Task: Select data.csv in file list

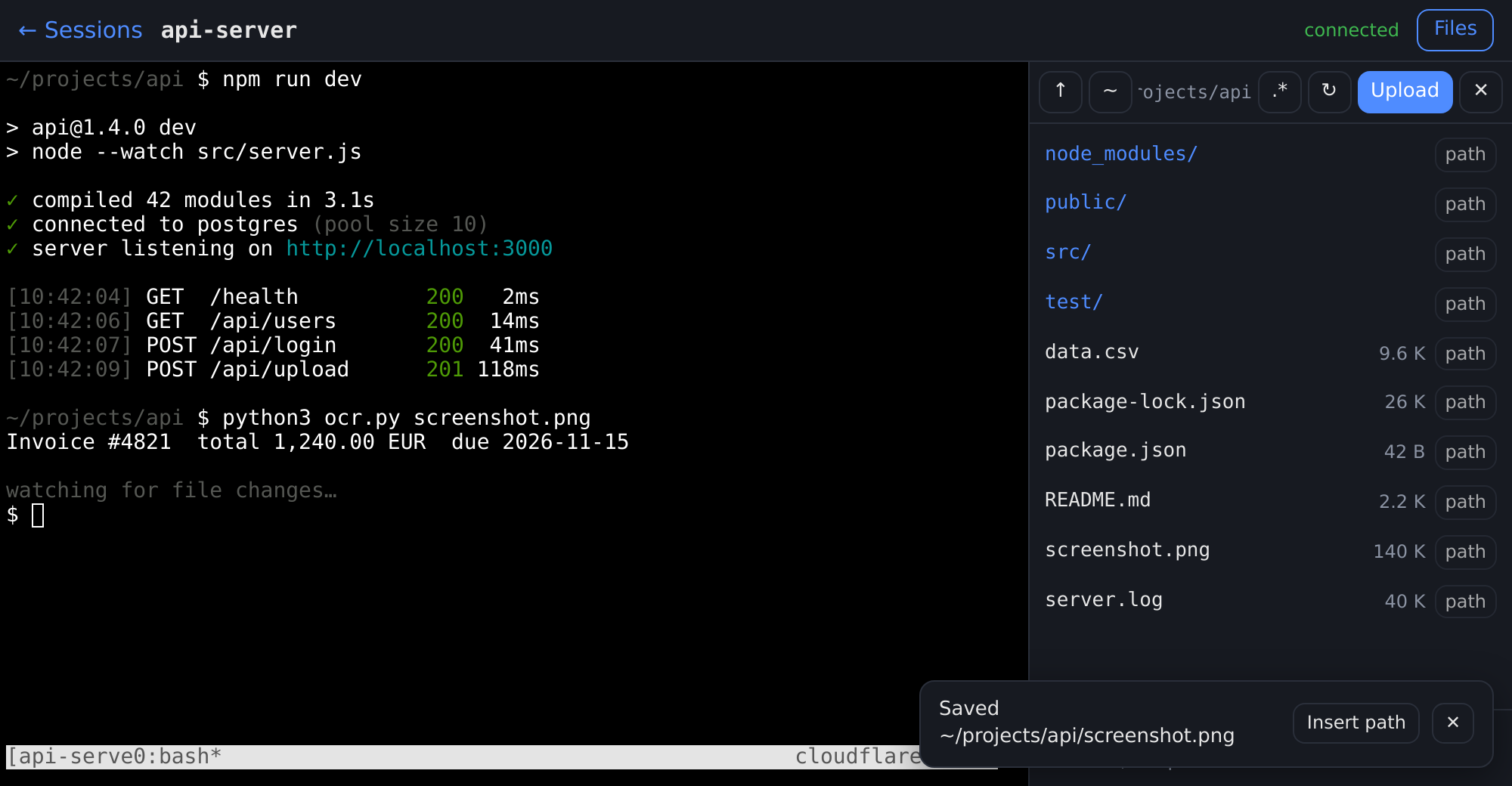Action: click(1092, 352)
